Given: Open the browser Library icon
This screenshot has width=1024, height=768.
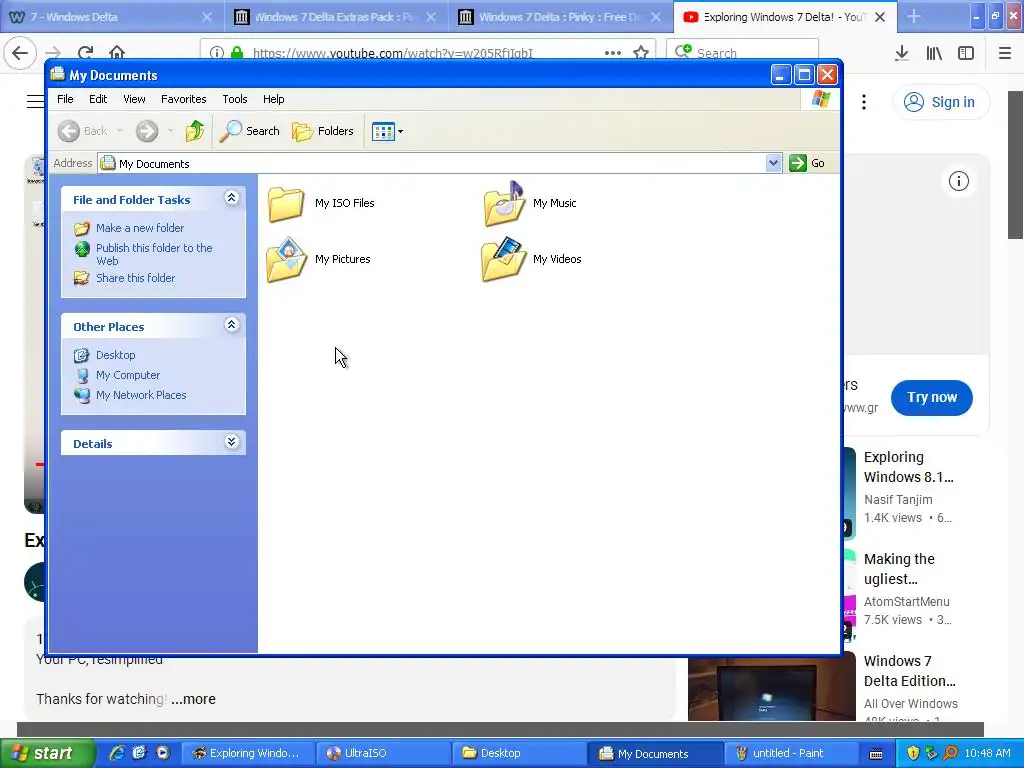Looking at the screenshot, I should click(x=934, y=53).
